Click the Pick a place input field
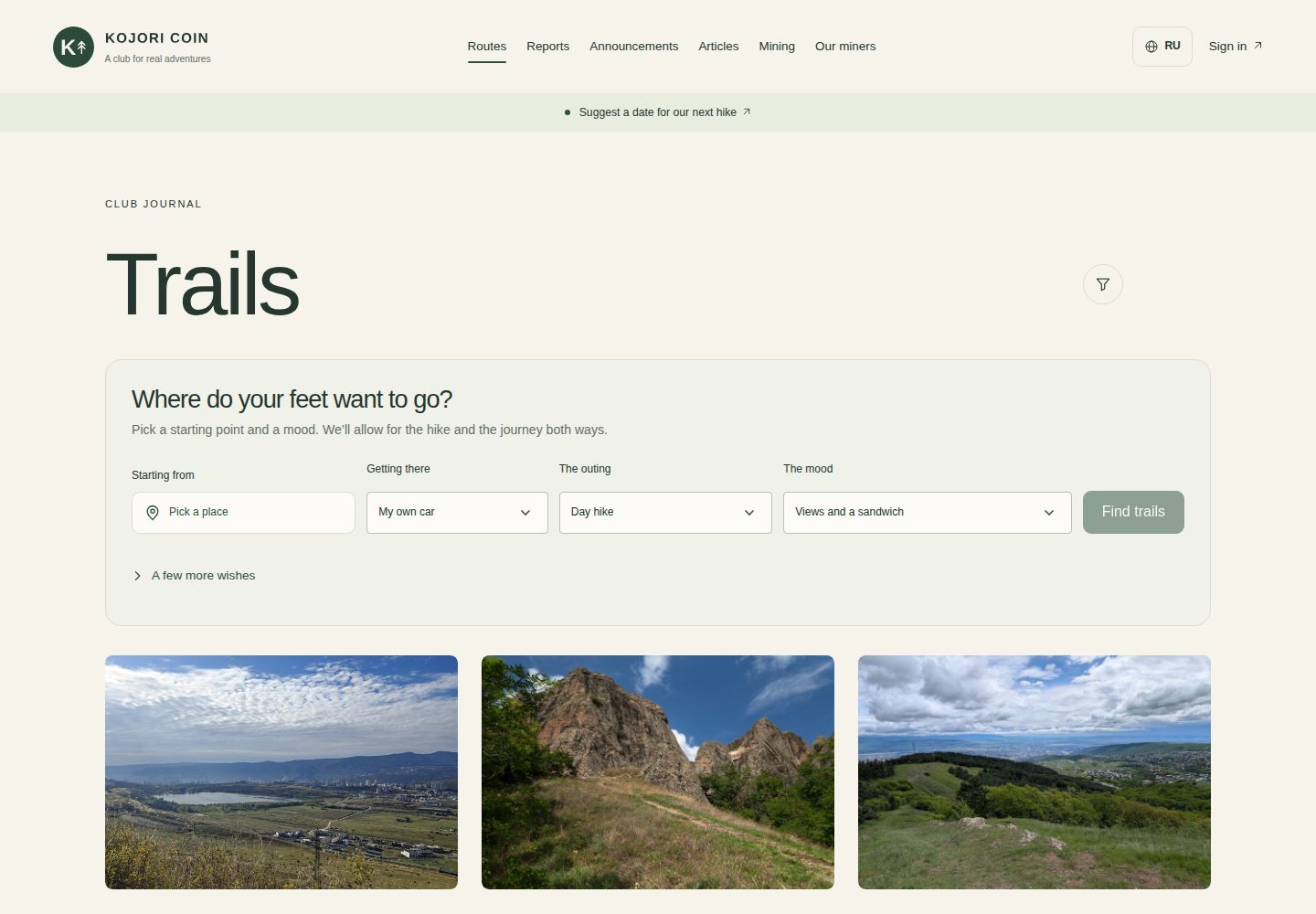 click(243, 513)
